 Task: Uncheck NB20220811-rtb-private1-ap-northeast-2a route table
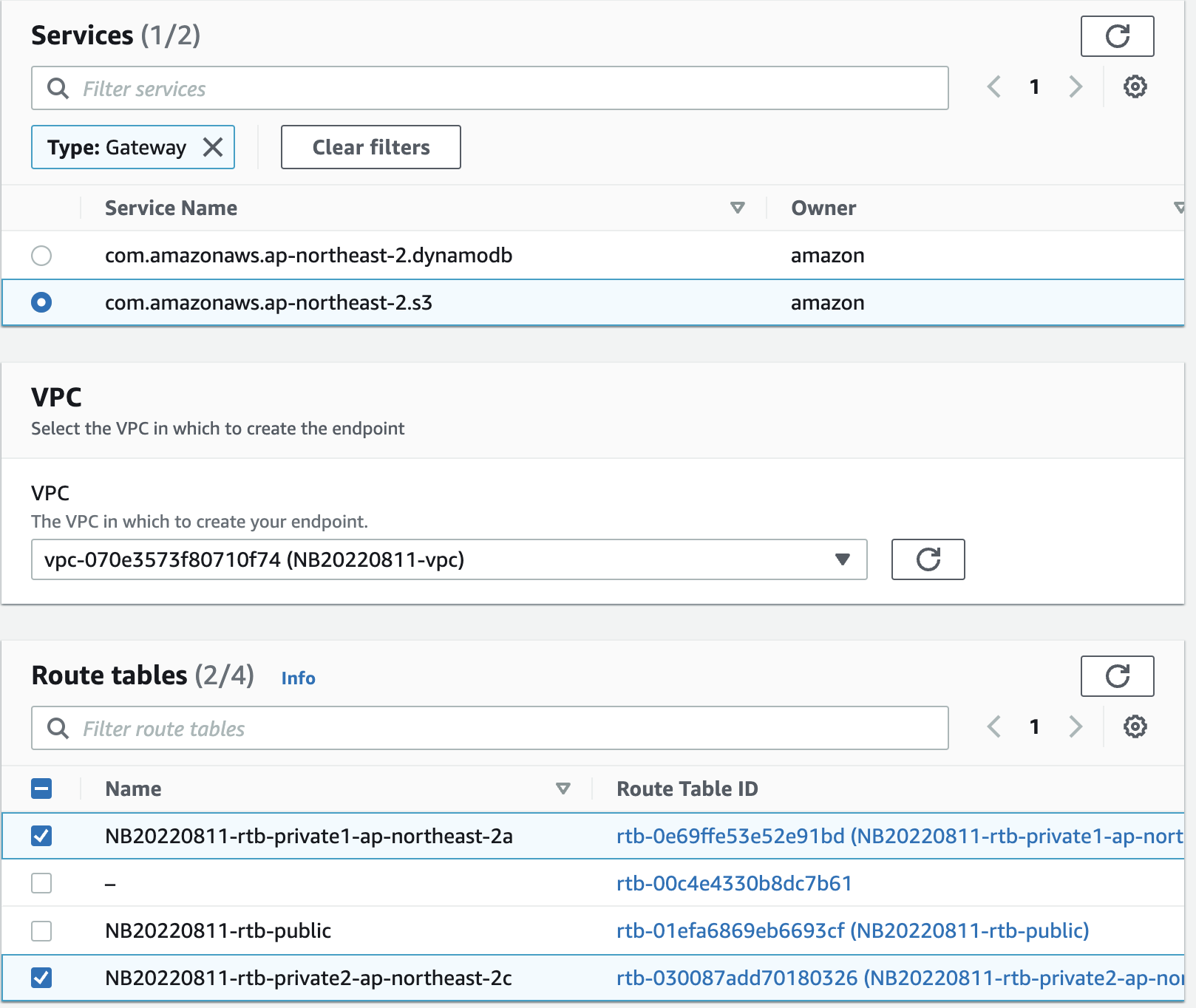click(41, 837)
